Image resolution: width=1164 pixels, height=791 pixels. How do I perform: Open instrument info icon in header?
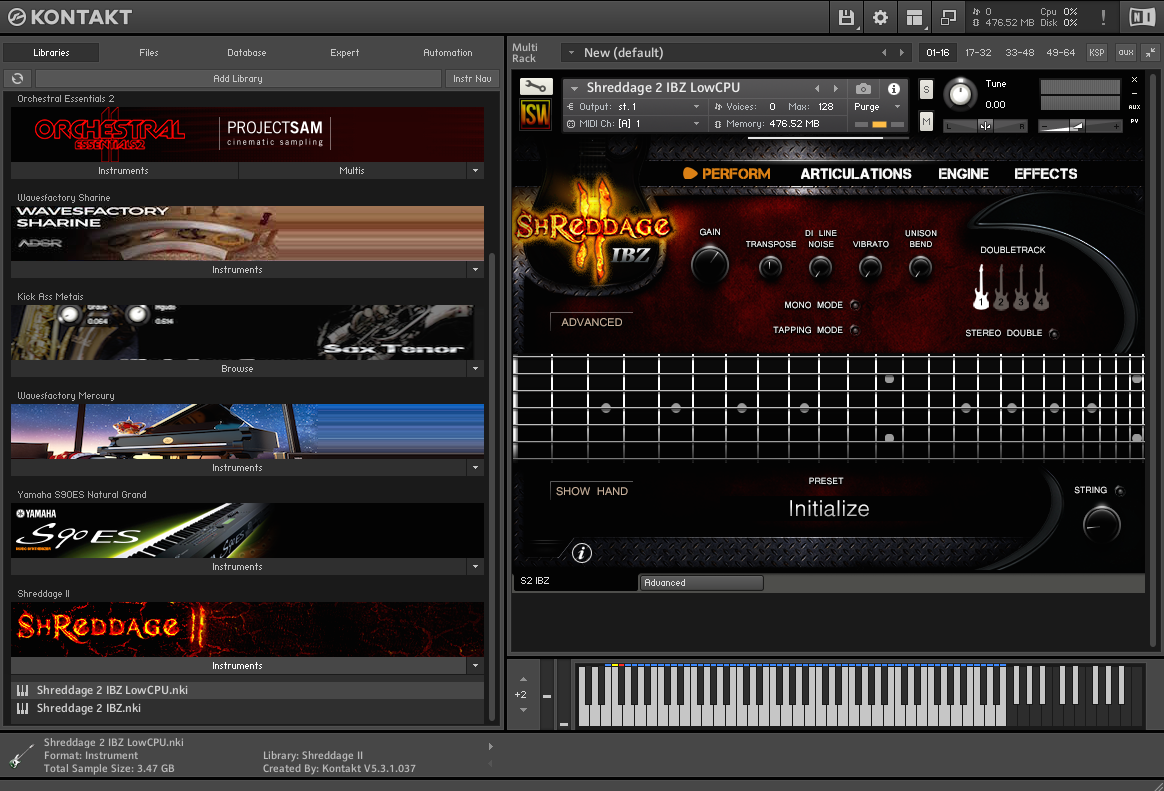click(x=894, y=88)
